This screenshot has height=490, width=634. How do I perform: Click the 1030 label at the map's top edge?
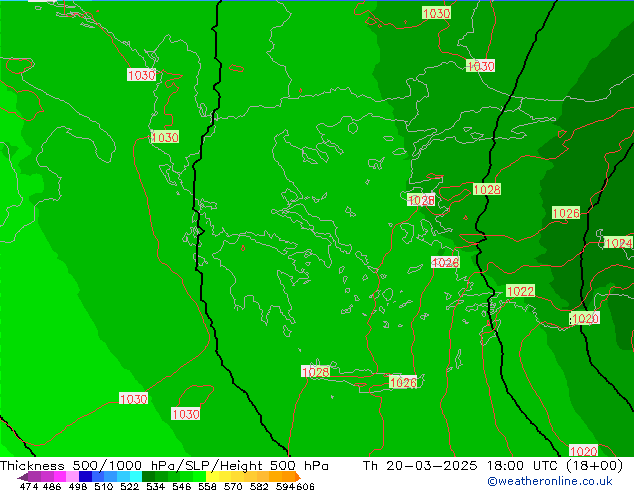(436, 13)
